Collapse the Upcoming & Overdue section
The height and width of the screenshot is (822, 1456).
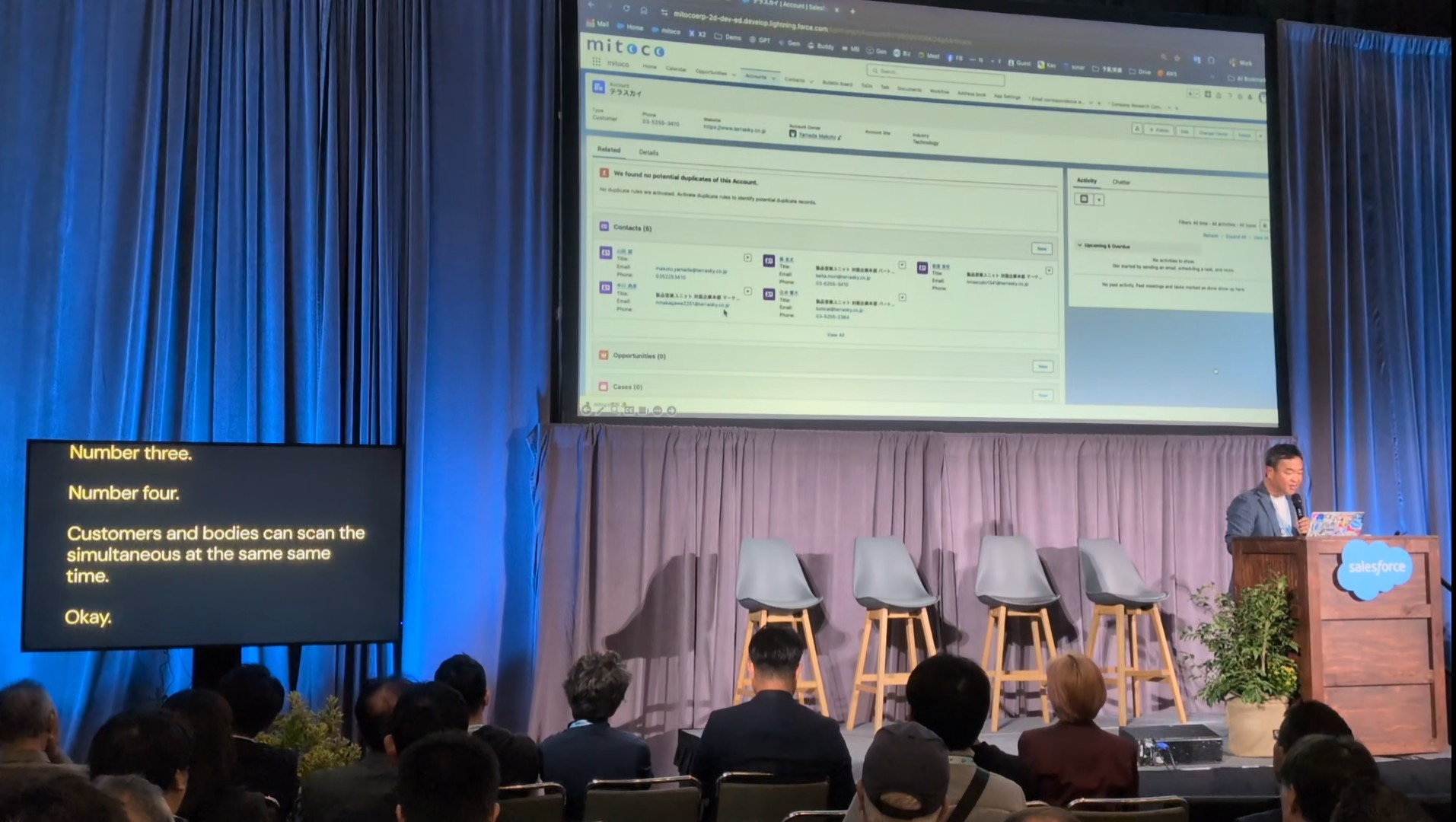[1079, 246]
